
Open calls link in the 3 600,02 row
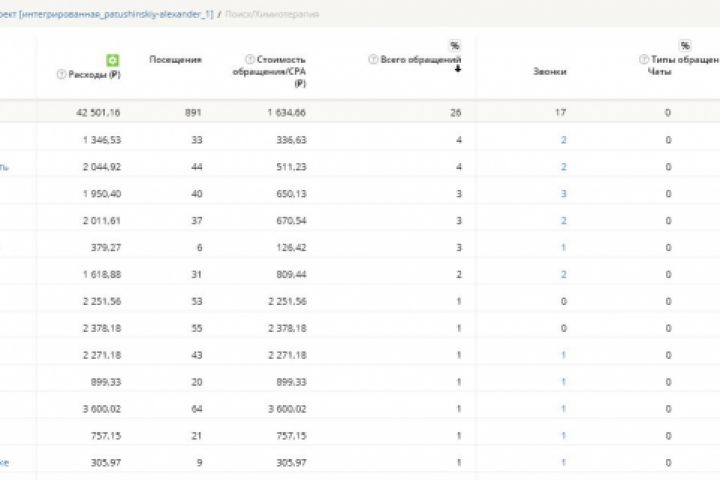click(x=563, y=409)
